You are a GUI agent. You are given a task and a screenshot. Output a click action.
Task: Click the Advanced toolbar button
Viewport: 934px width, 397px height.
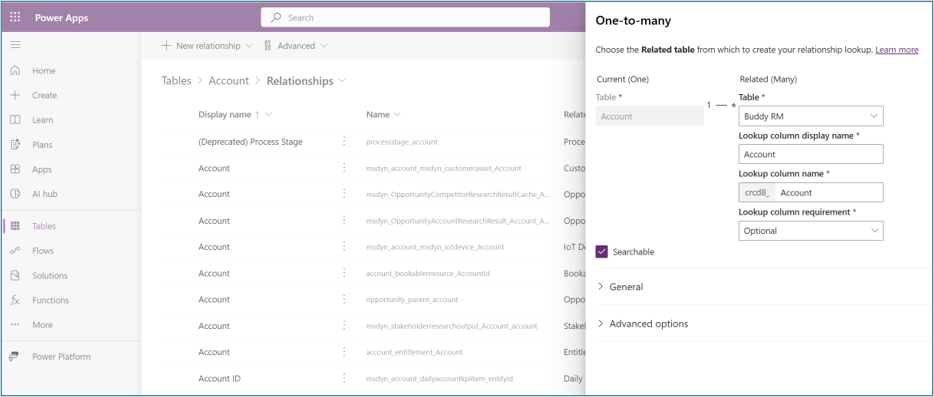295,46
